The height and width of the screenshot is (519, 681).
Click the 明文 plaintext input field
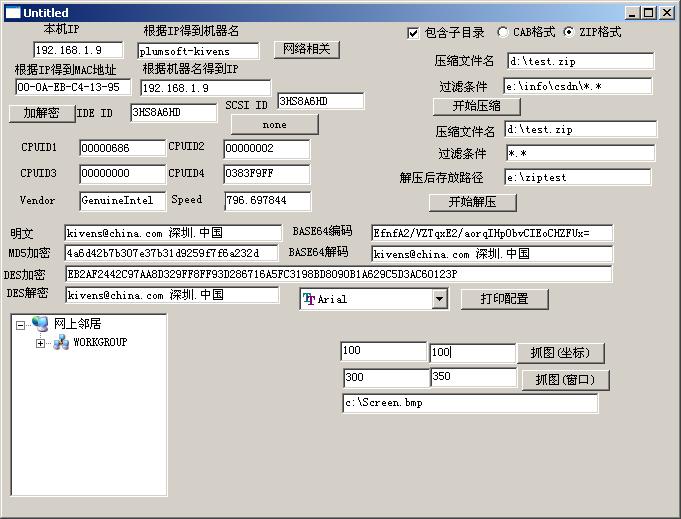[x=173, y=233]
